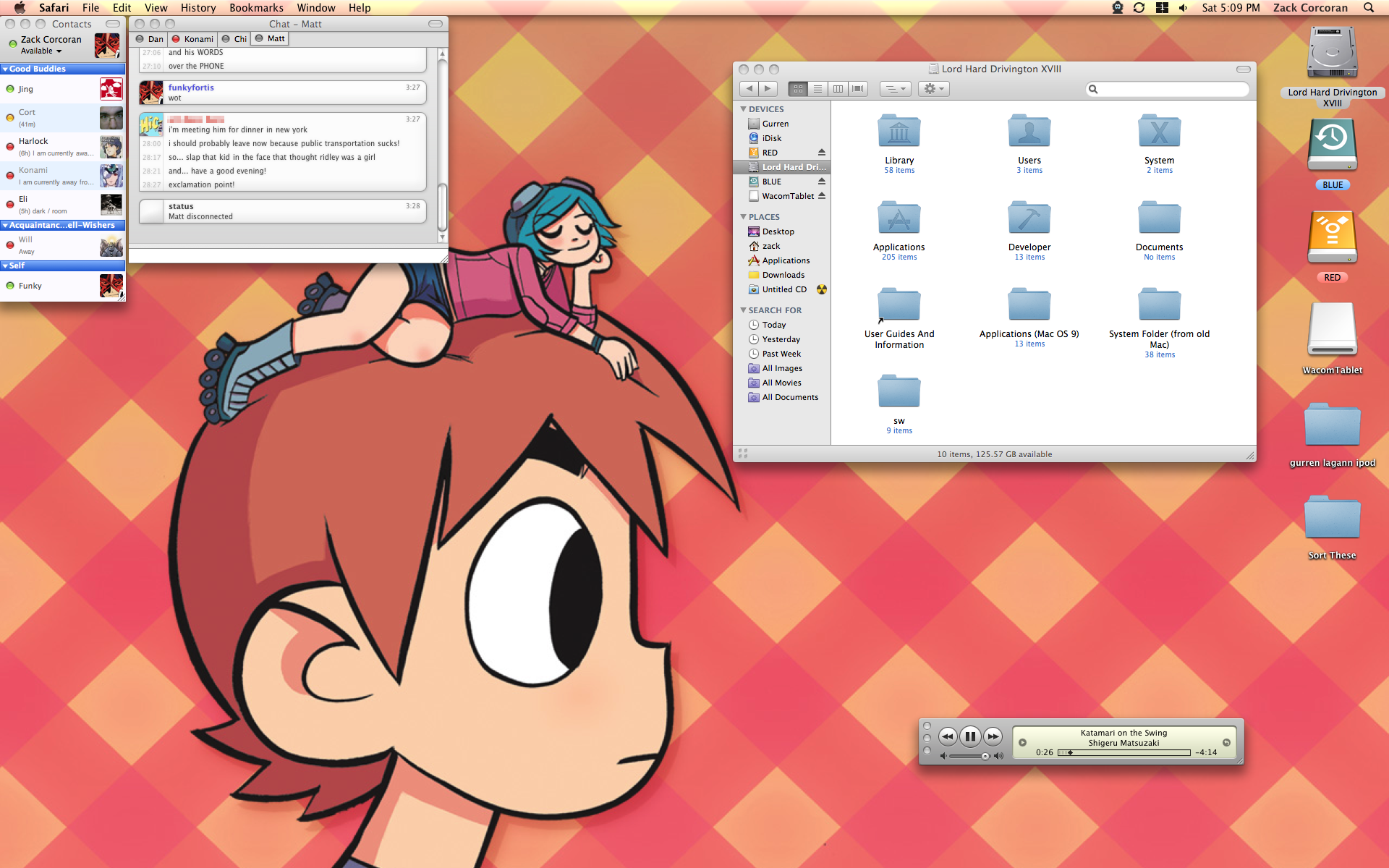Select Past Week search in sidebar
The image size is (1389, 868).
(781, 354)
